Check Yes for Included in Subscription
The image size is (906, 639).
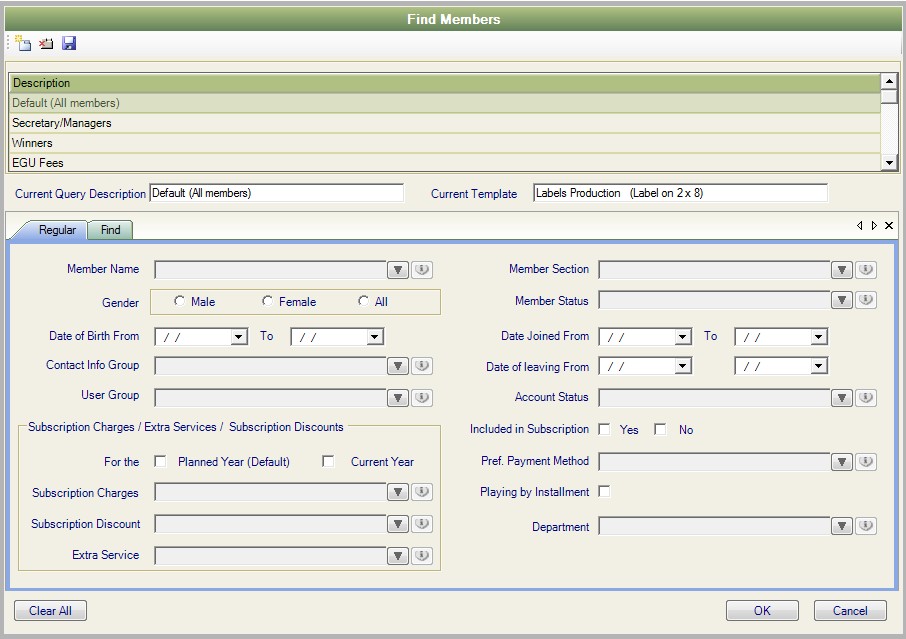pos(604,429)
